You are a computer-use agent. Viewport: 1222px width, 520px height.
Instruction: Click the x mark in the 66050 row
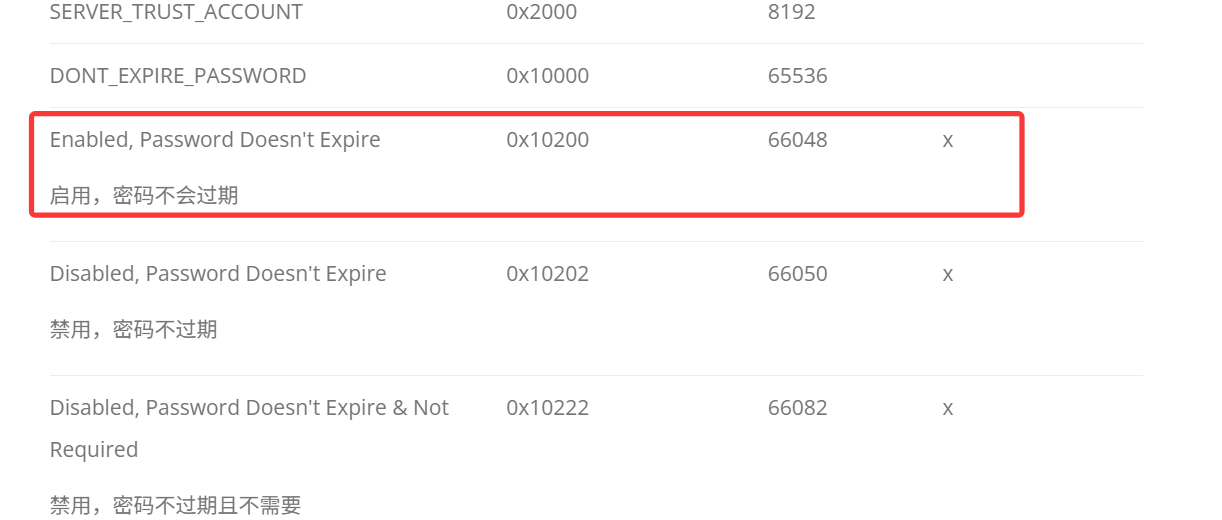click(x=948, y=275)
